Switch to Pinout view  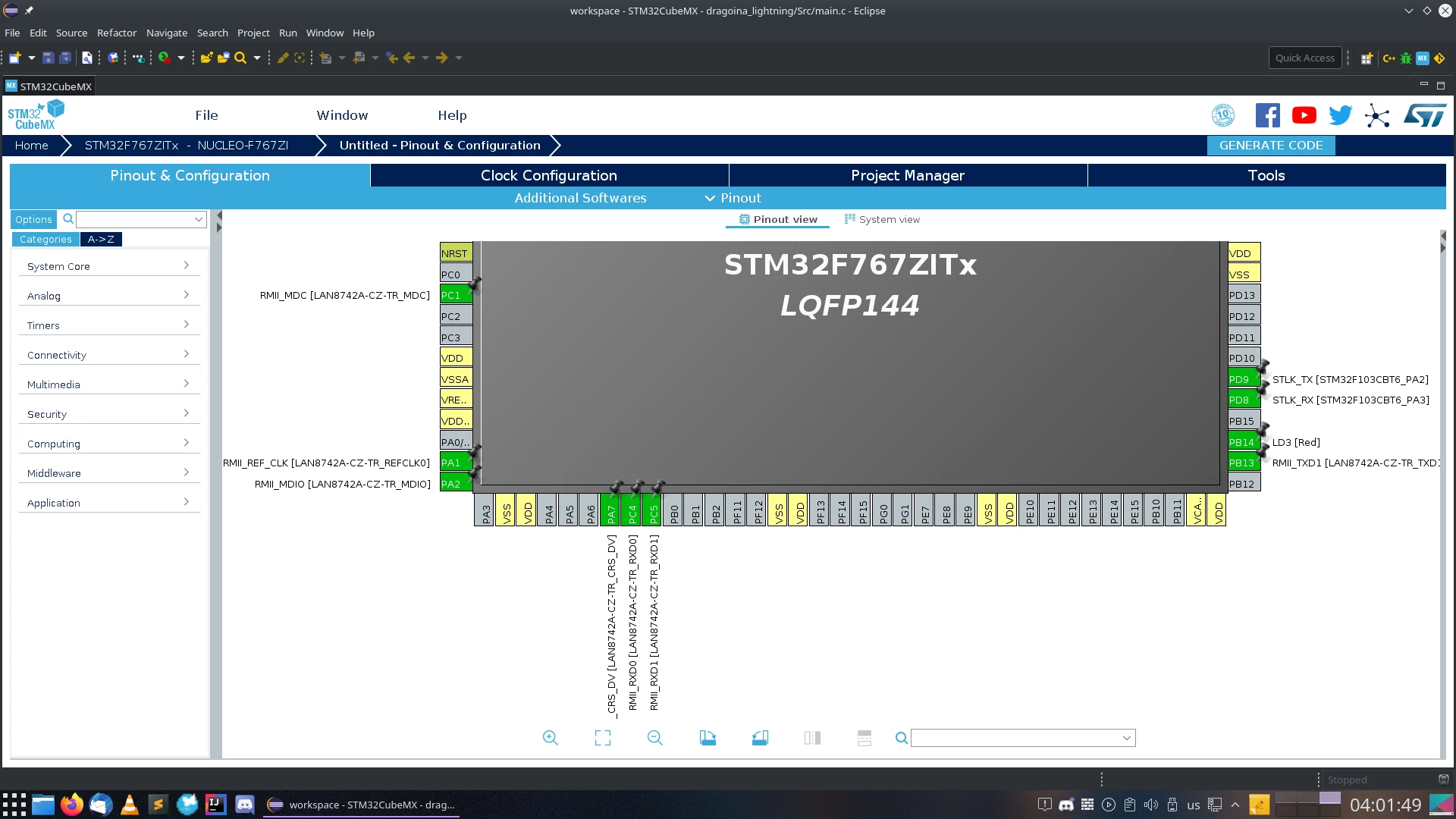click(x=778, y=220)
